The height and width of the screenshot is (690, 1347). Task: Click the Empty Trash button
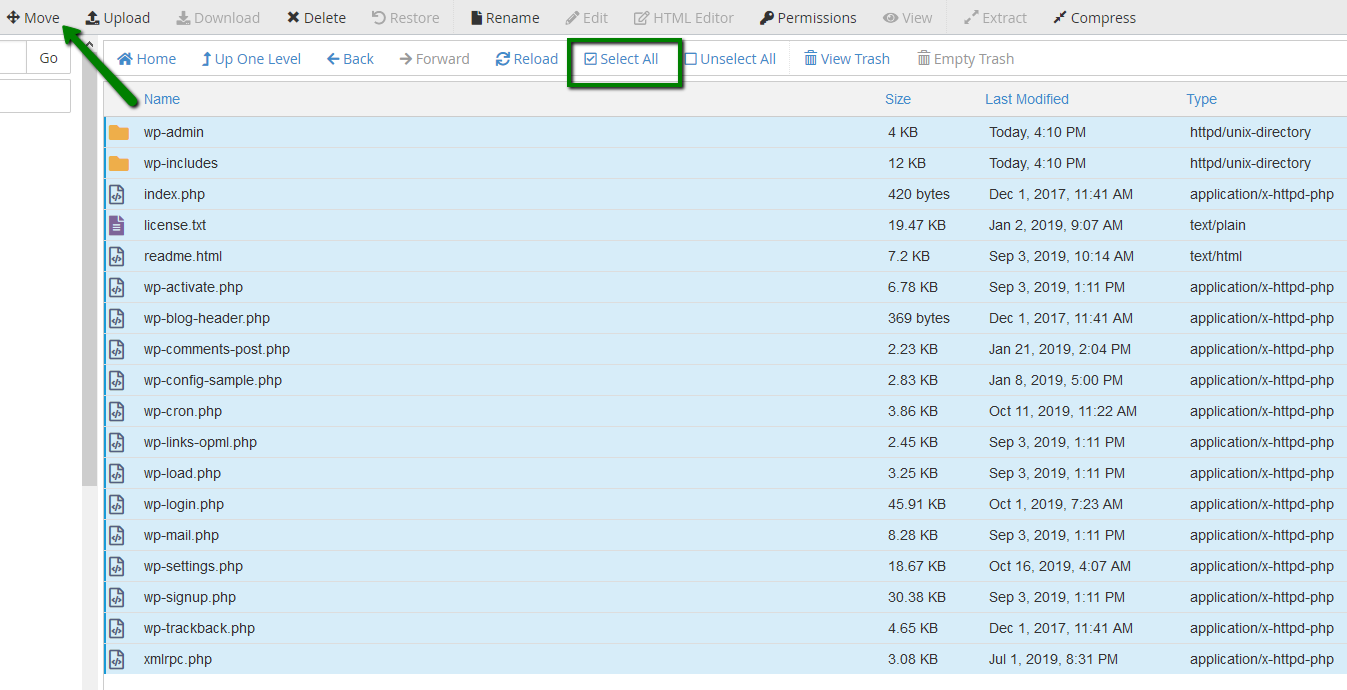[x=966, y=59]
